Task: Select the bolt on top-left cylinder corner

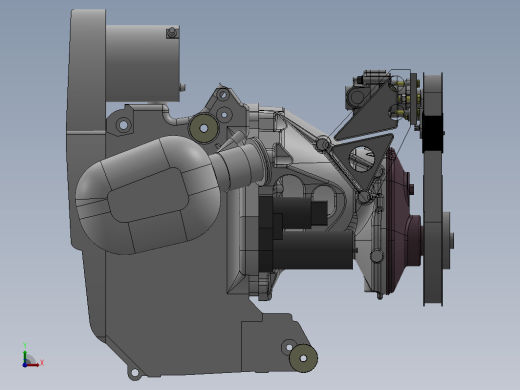Action: (x=172, y=33)
